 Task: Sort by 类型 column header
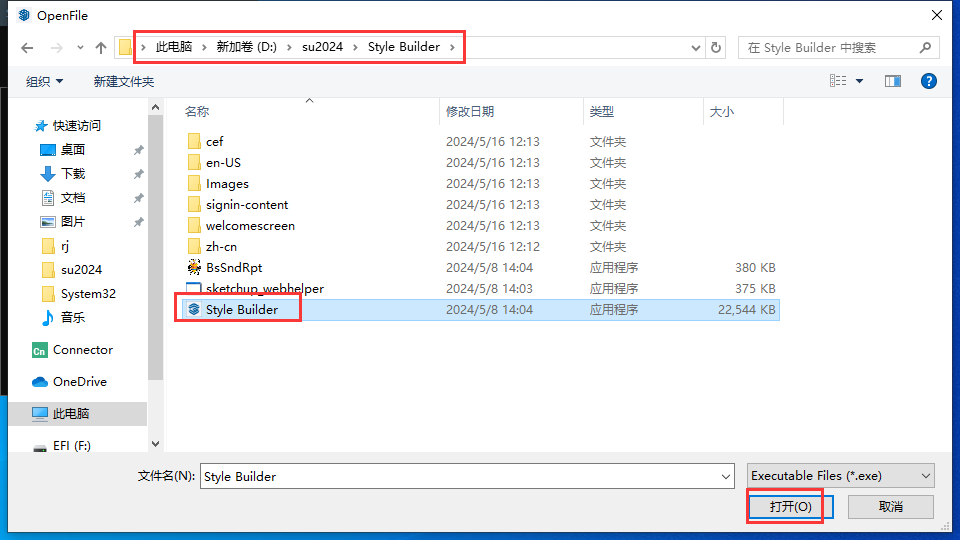tap(601, 111)
